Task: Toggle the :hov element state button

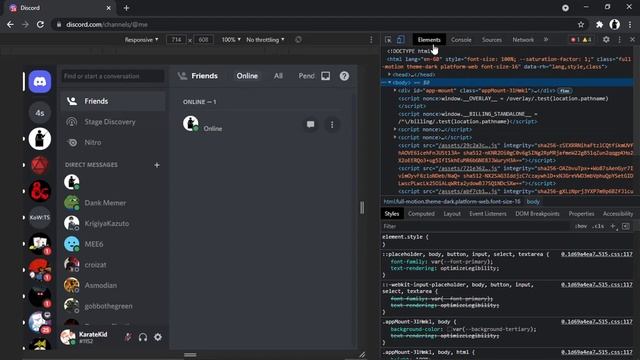Action: point(580,226)
